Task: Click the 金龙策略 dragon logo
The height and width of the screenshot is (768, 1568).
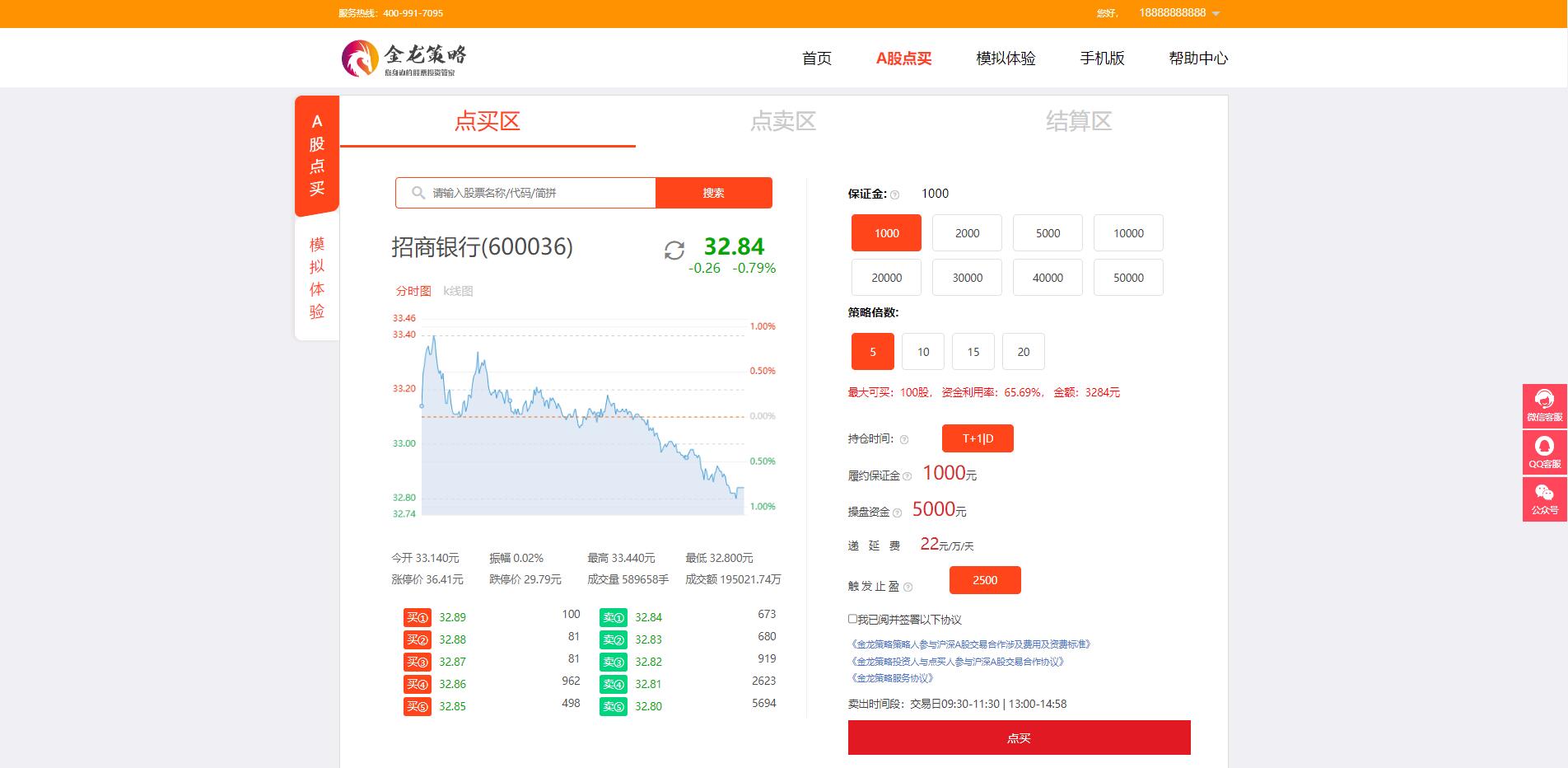Action: tap(360, 59)
